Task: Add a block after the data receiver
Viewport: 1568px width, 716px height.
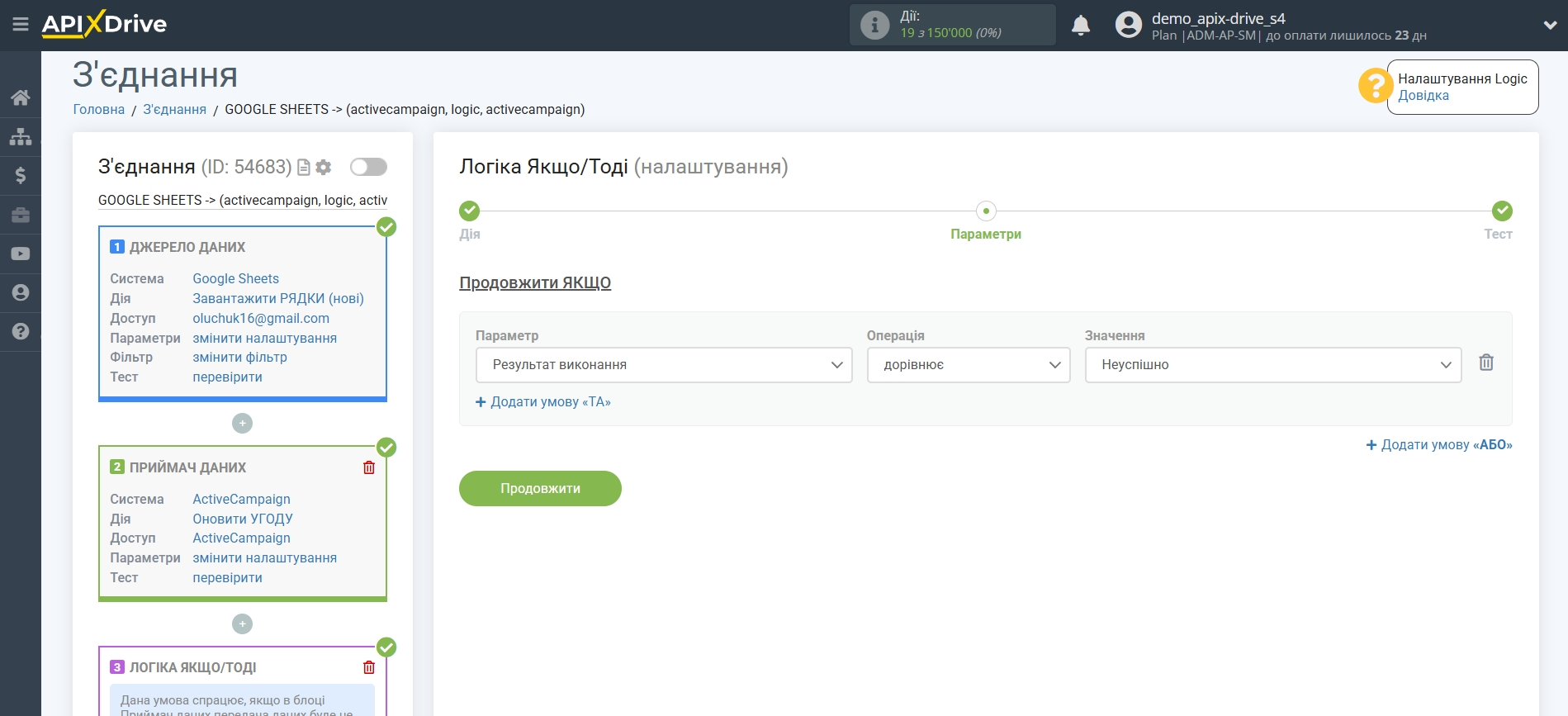Action: (x=242, y=624)
